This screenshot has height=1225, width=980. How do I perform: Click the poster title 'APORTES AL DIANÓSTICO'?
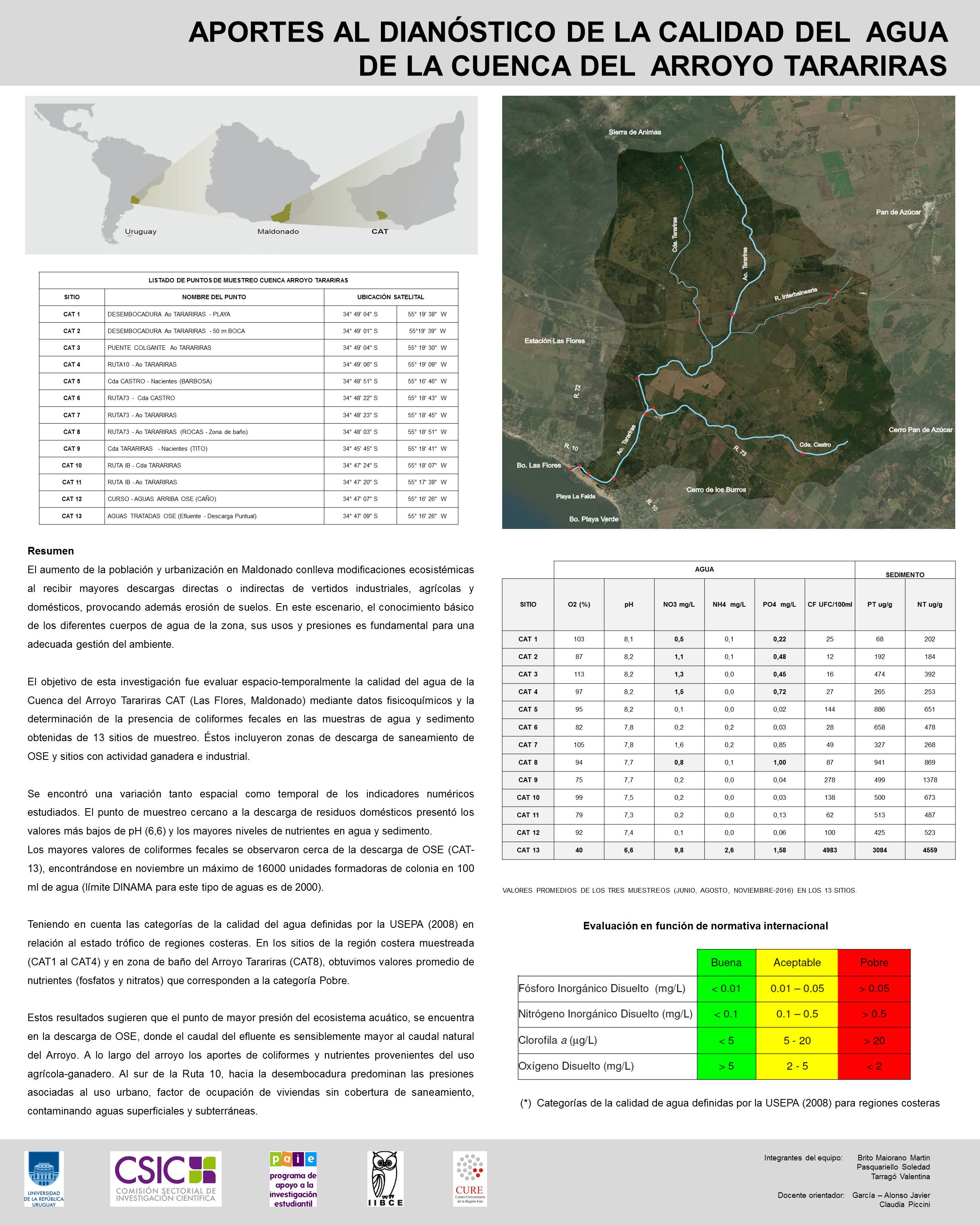click(568, 49)
